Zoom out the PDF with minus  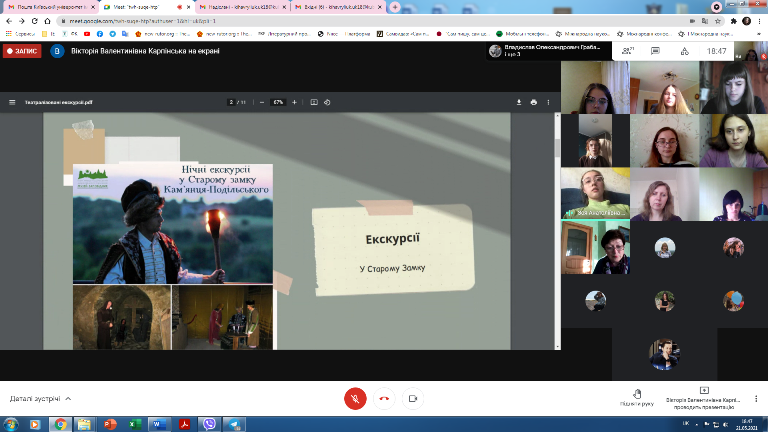(x=261, y=102)
